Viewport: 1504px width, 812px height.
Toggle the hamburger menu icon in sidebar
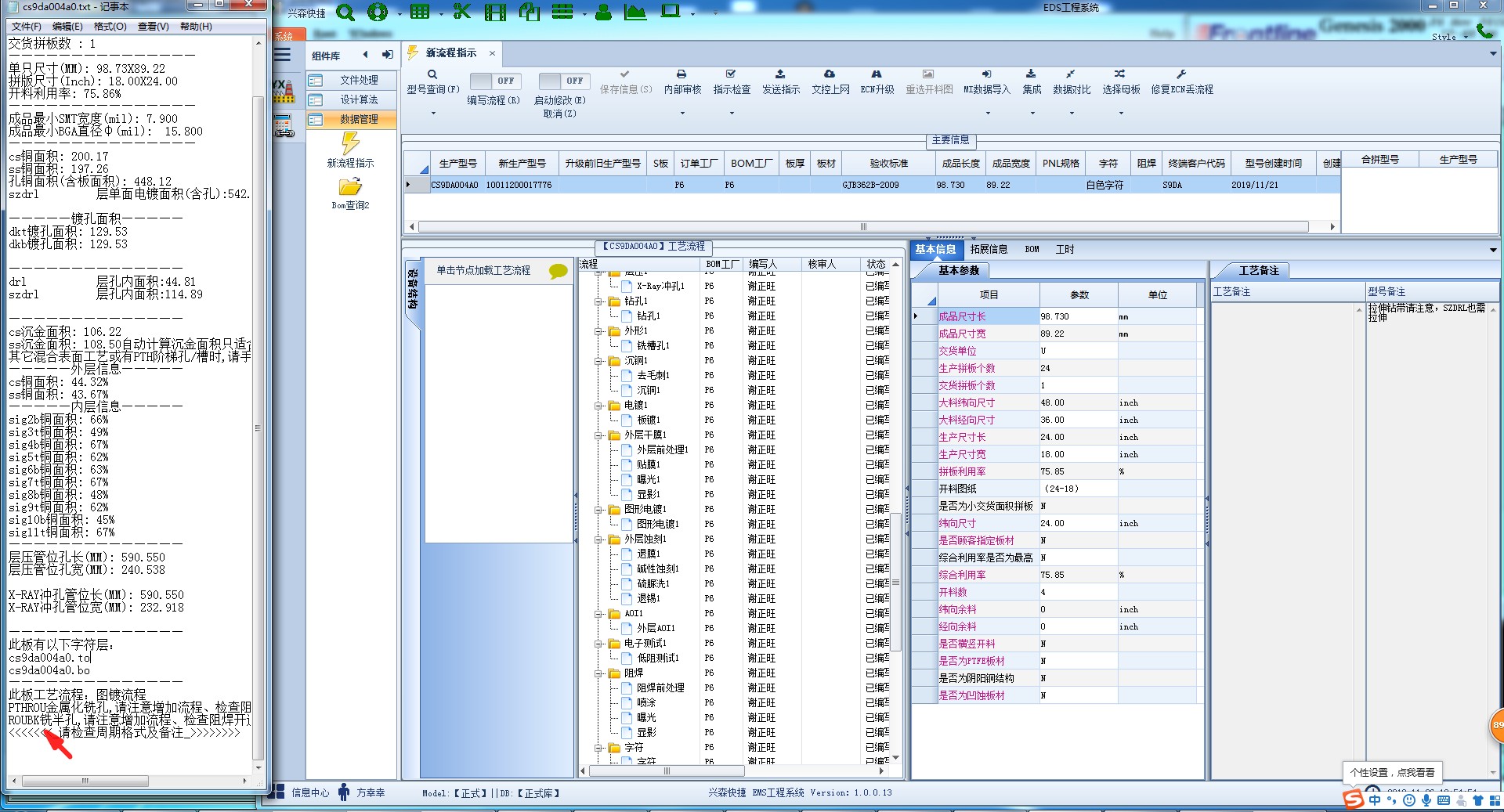pyautogui.click(x=282, y=55)
